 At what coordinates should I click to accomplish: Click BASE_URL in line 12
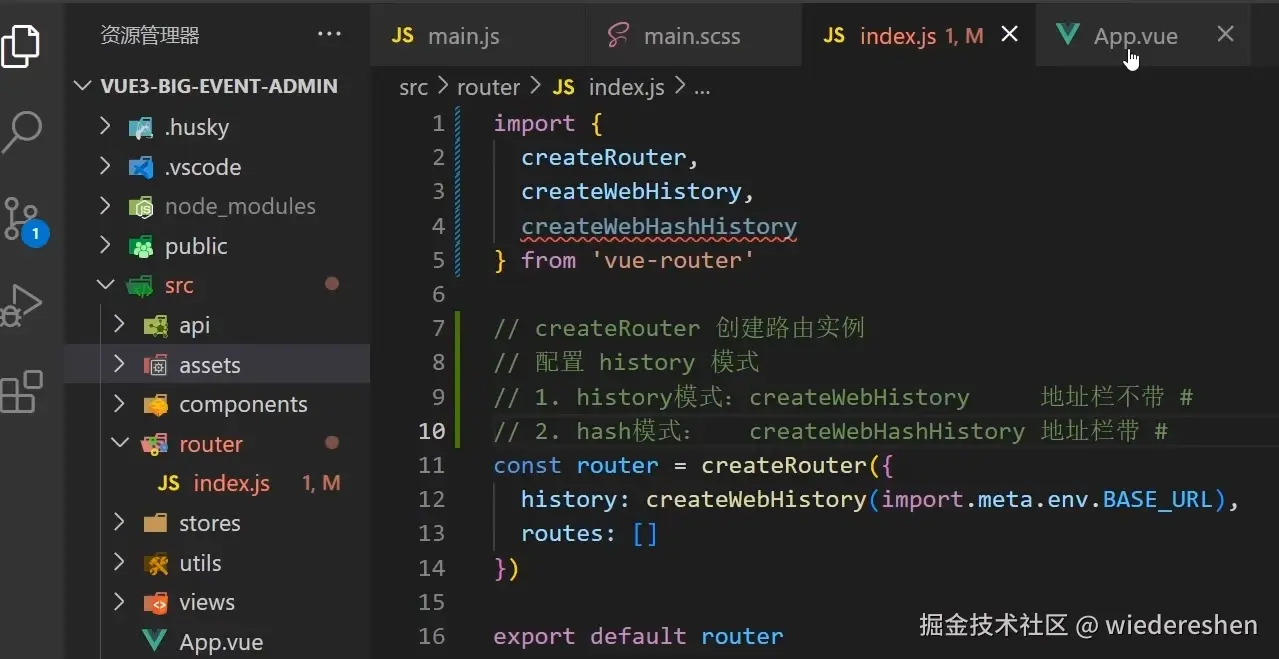tap(1157, 499)
